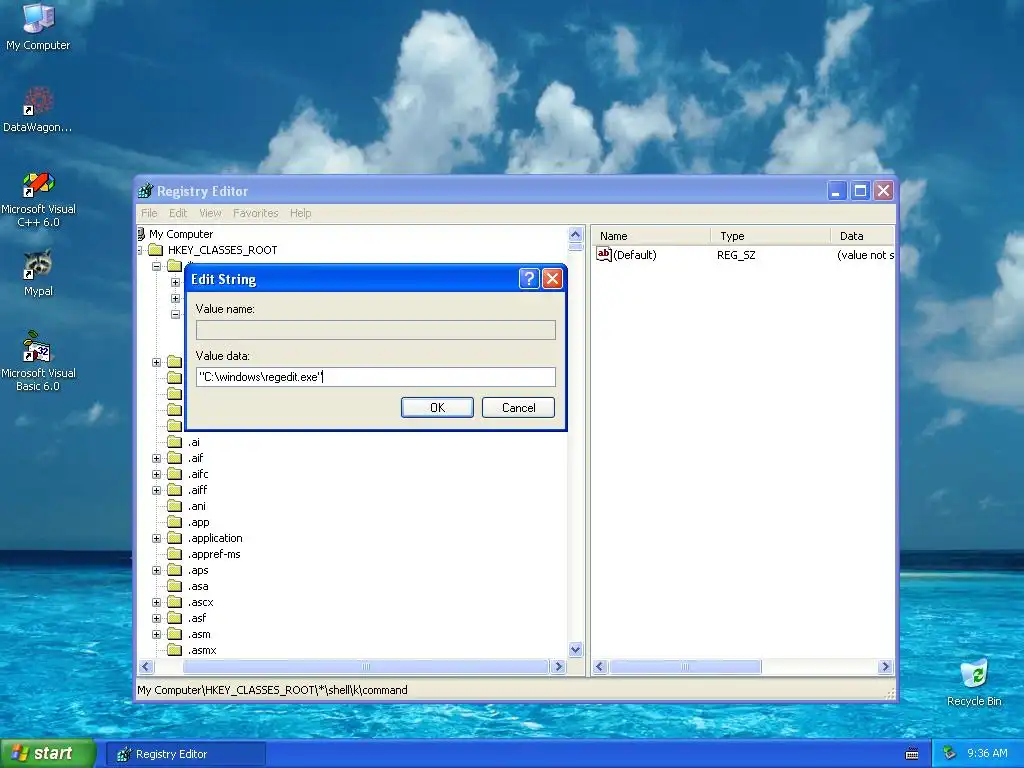Click values pane scroll right arrow
Viewport: 1024px width, 768px height.
(886, 667)
